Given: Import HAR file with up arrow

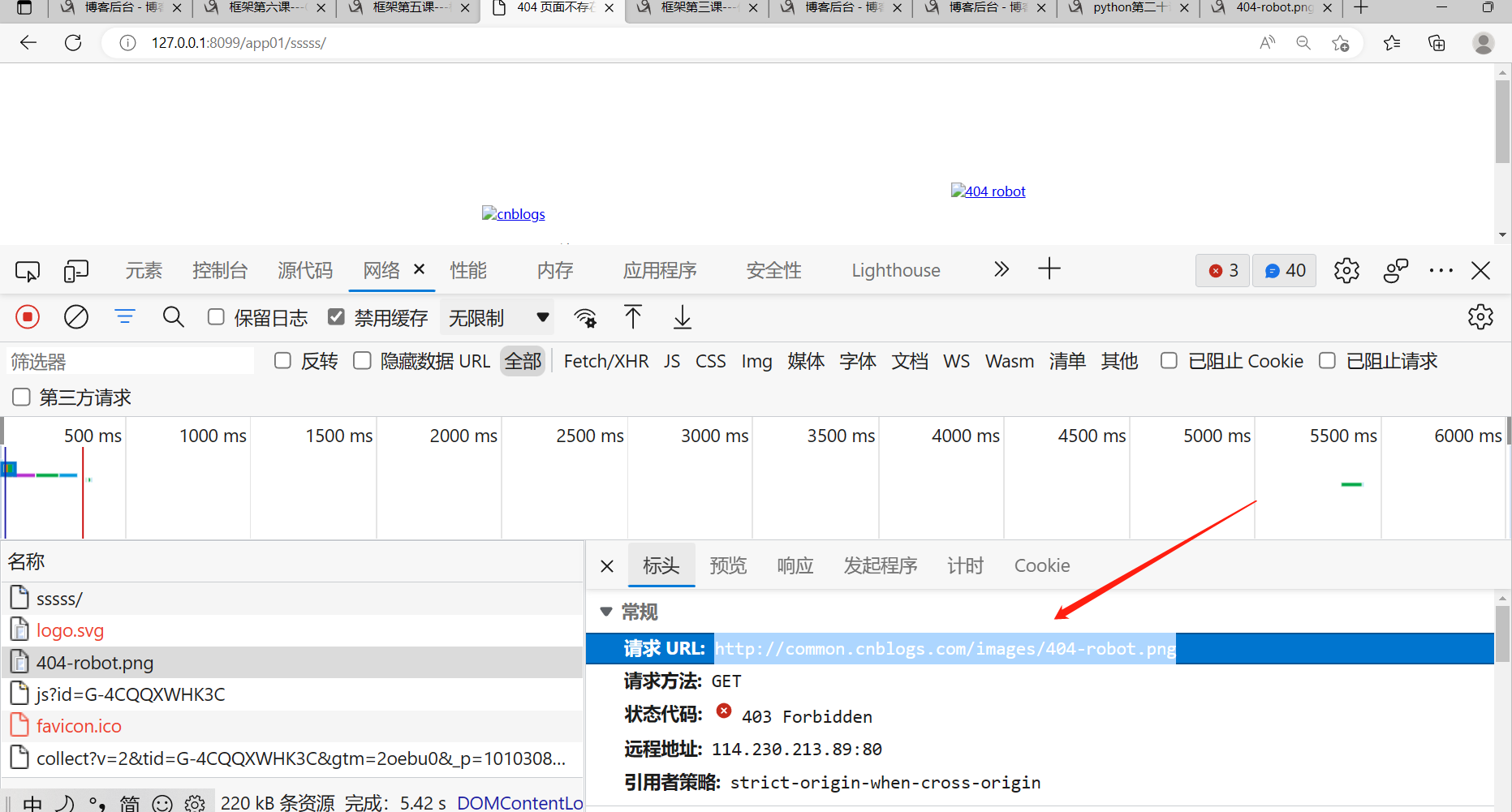Looking at the screenshot, I should coord(633,317).
